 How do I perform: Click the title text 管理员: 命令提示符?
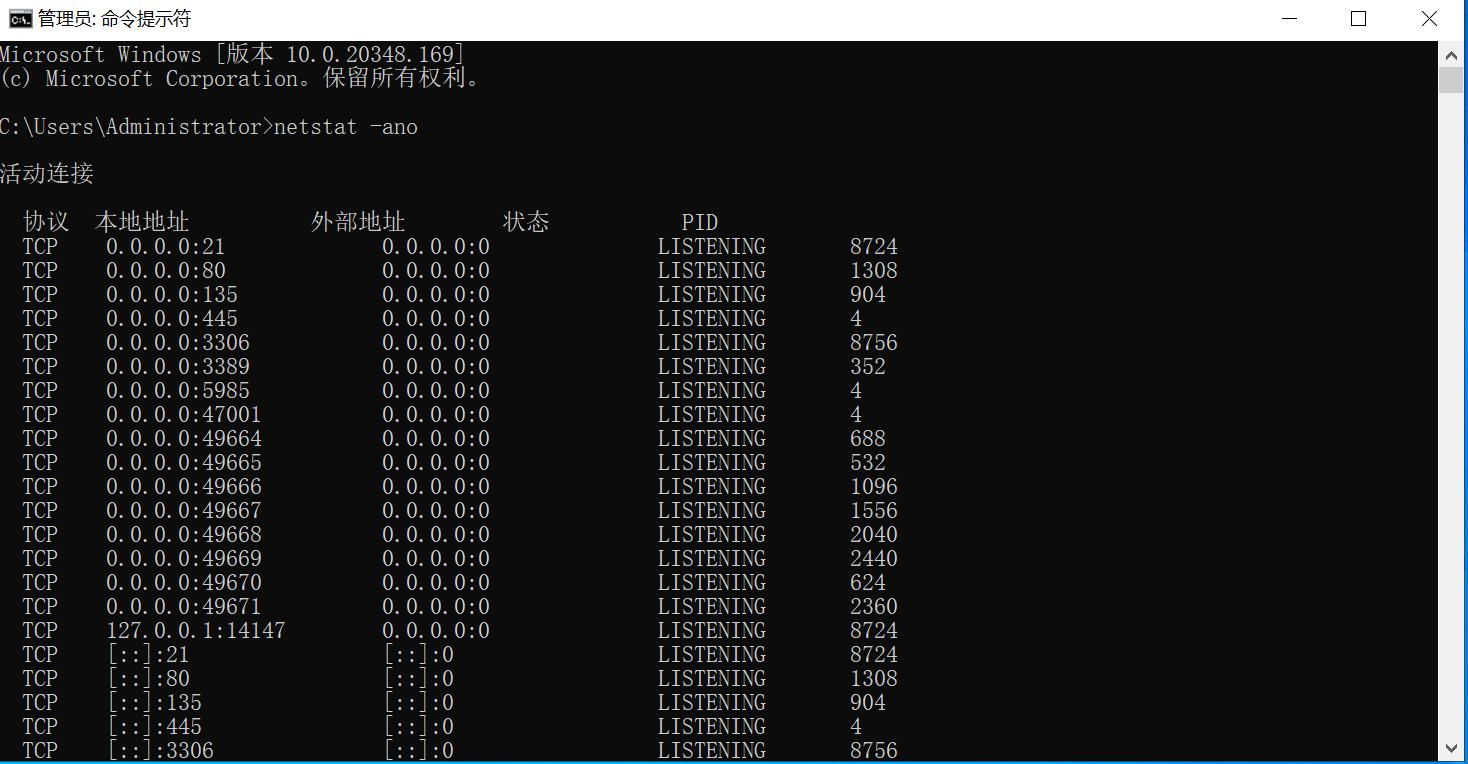tap(114, 19)
